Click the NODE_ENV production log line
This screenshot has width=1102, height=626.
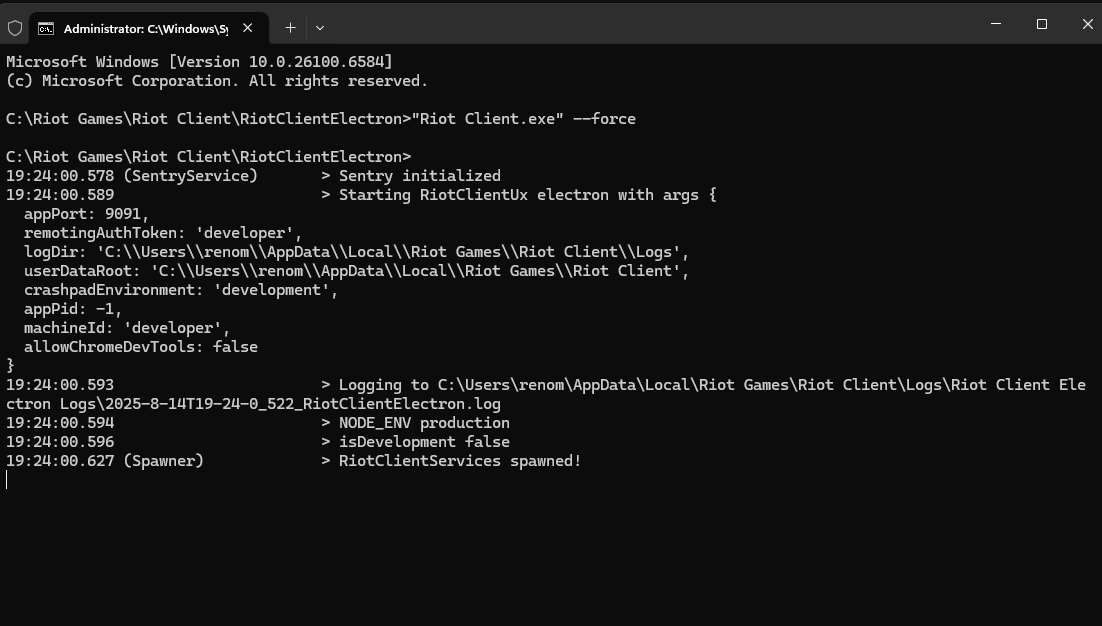[258, 423]
